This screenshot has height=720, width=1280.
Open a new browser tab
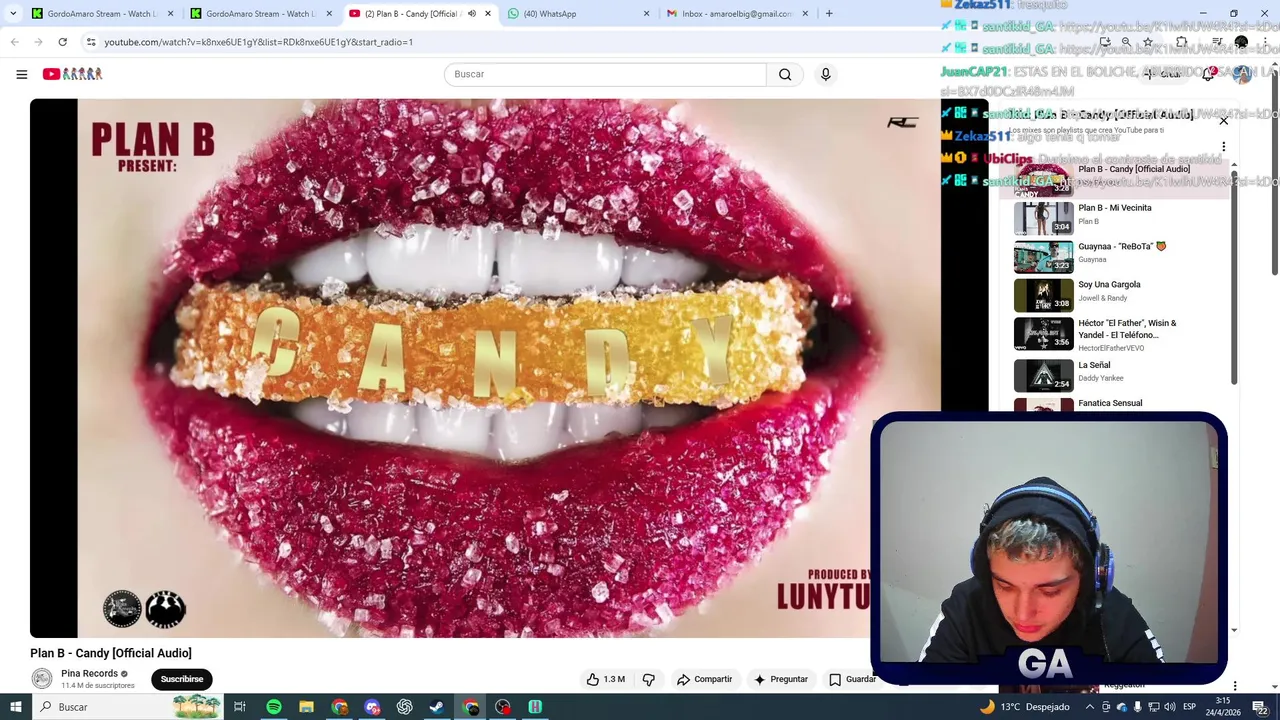[829, 14]
